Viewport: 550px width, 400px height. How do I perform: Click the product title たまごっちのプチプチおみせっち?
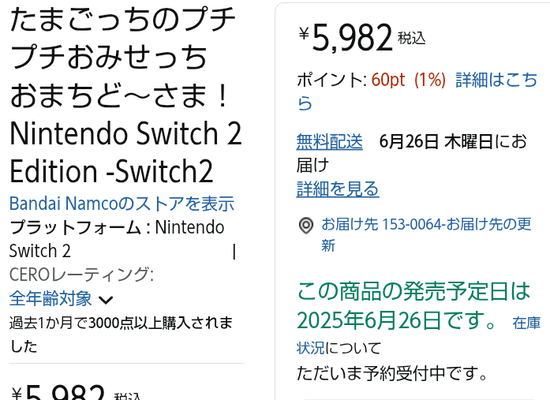coord(126,94)
